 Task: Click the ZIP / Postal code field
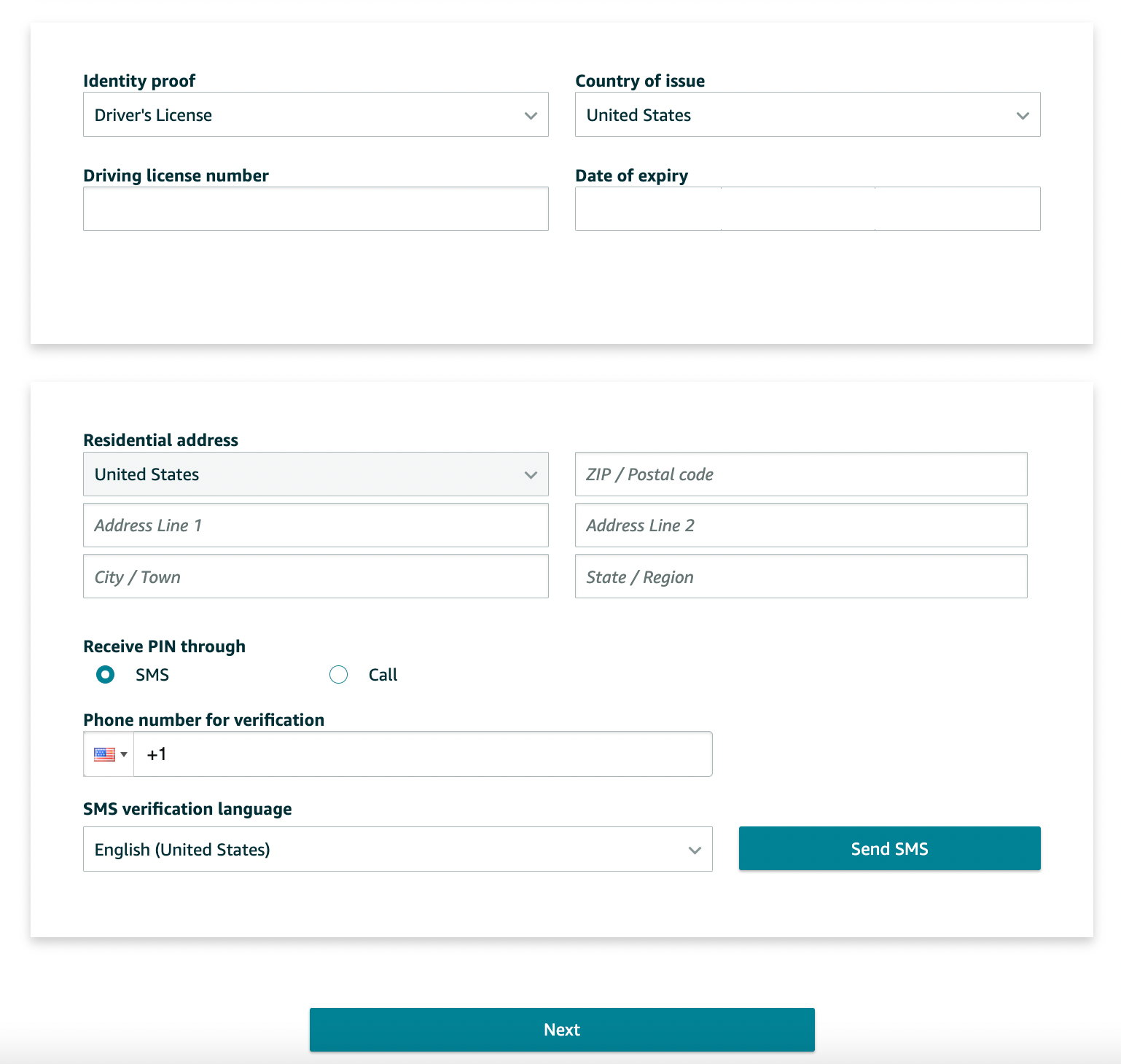801,474
